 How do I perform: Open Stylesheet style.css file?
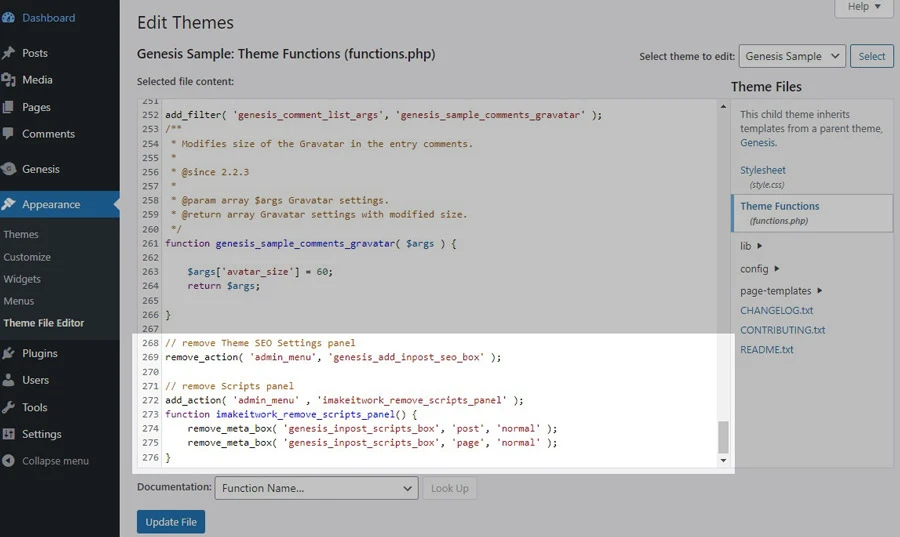[763, 176]
